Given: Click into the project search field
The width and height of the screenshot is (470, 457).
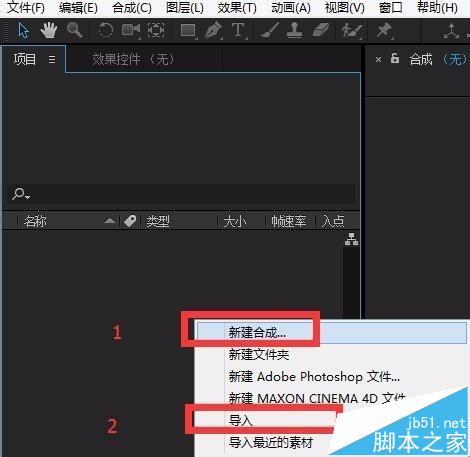Looking at the screenshot, I should [x=181, y=194].
